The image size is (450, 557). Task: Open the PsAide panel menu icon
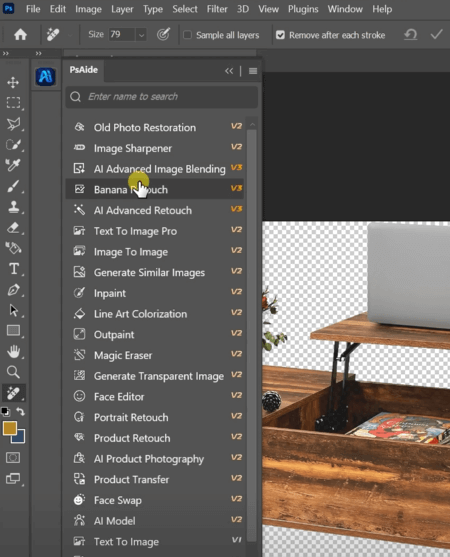click(253, 71)
